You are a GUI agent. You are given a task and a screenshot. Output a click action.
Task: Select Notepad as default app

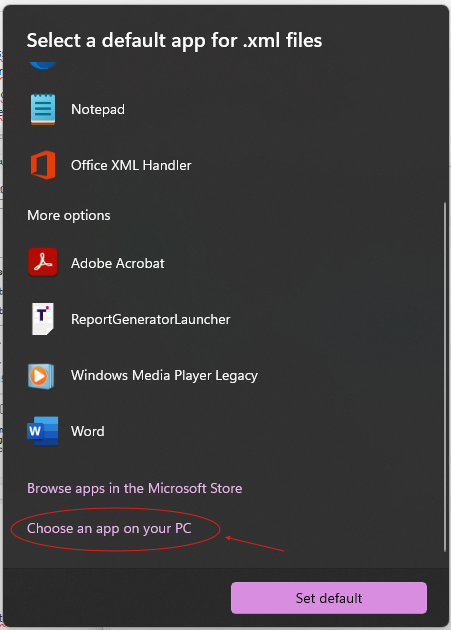pos(225,109)
